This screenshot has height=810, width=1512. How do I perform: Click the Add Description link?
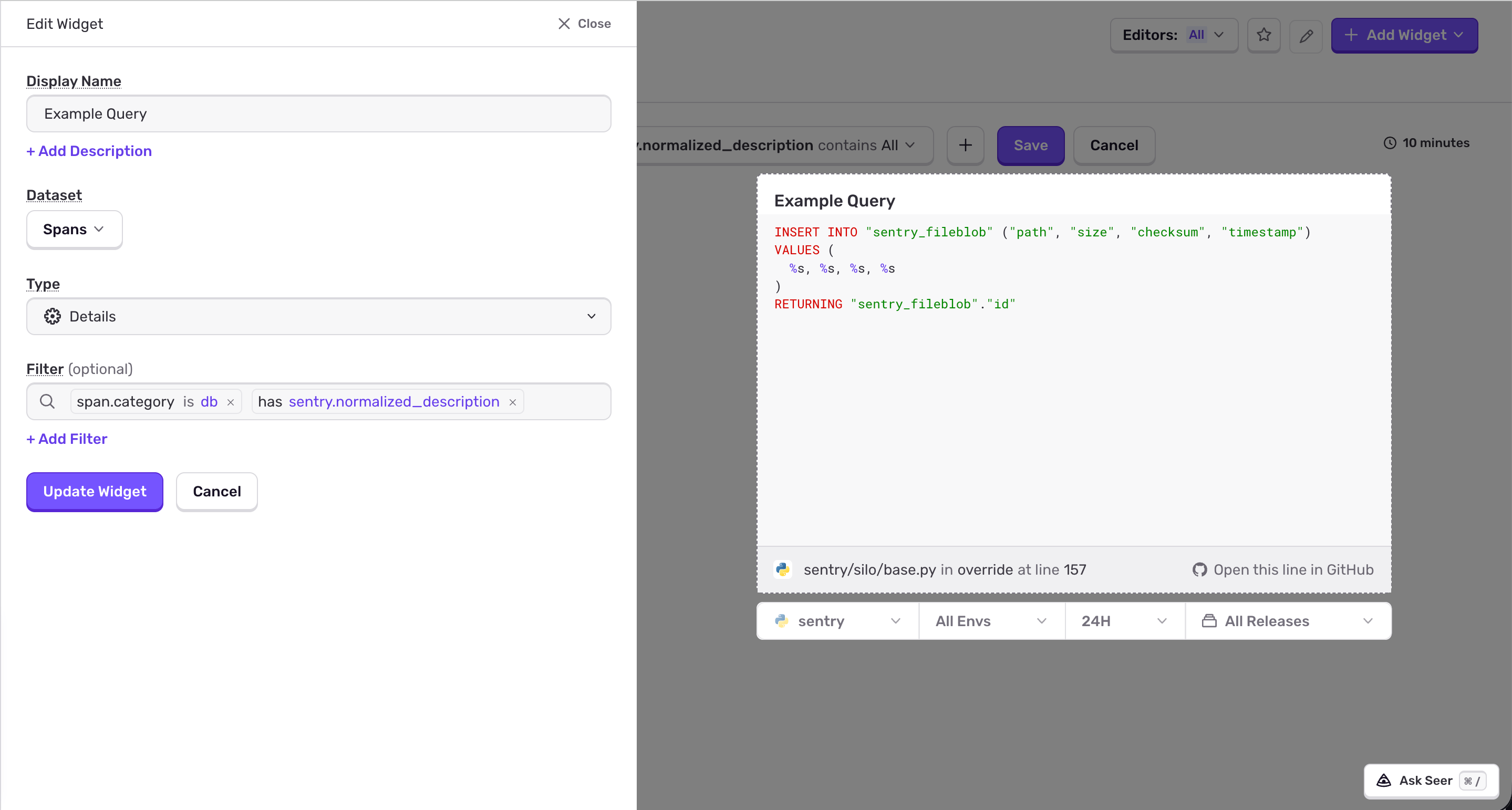point(89,151)
